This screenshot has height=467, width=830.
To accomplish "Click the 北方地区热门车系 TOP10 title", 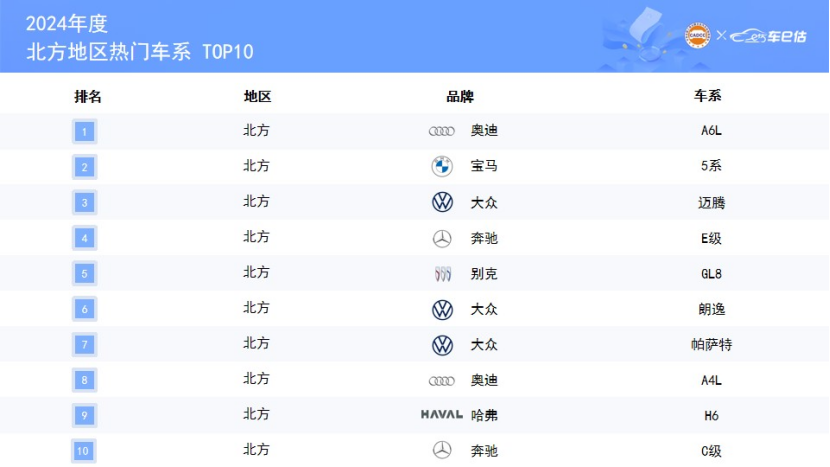I will (139, 51).
